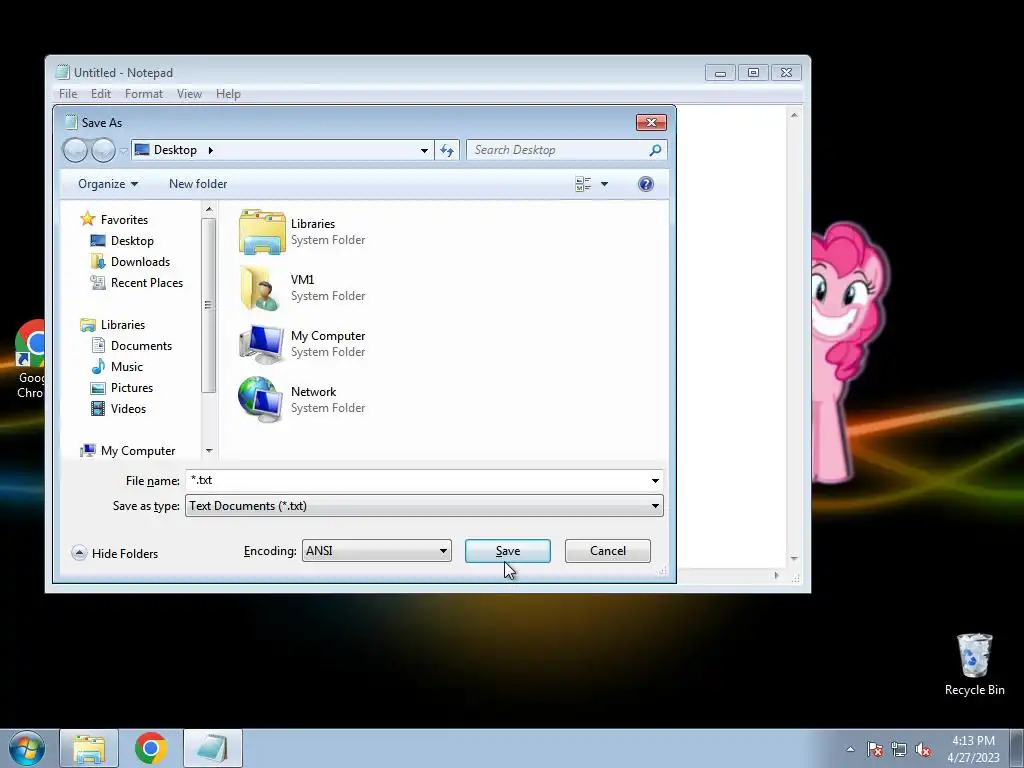Open the Libraries system folder icon
Viewport: 1024px width, 768px height.
(x=261, y=232)
